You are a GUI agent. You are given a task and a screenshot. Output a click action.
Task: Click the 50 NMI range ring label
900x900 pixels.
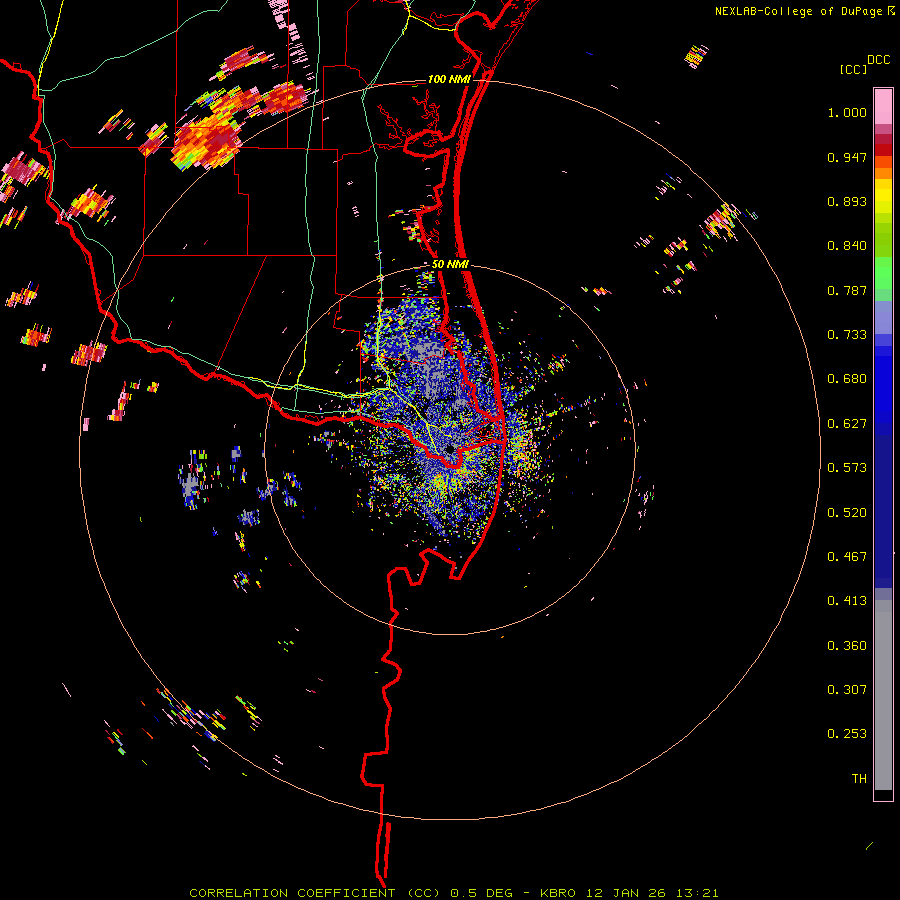point(450,265)
